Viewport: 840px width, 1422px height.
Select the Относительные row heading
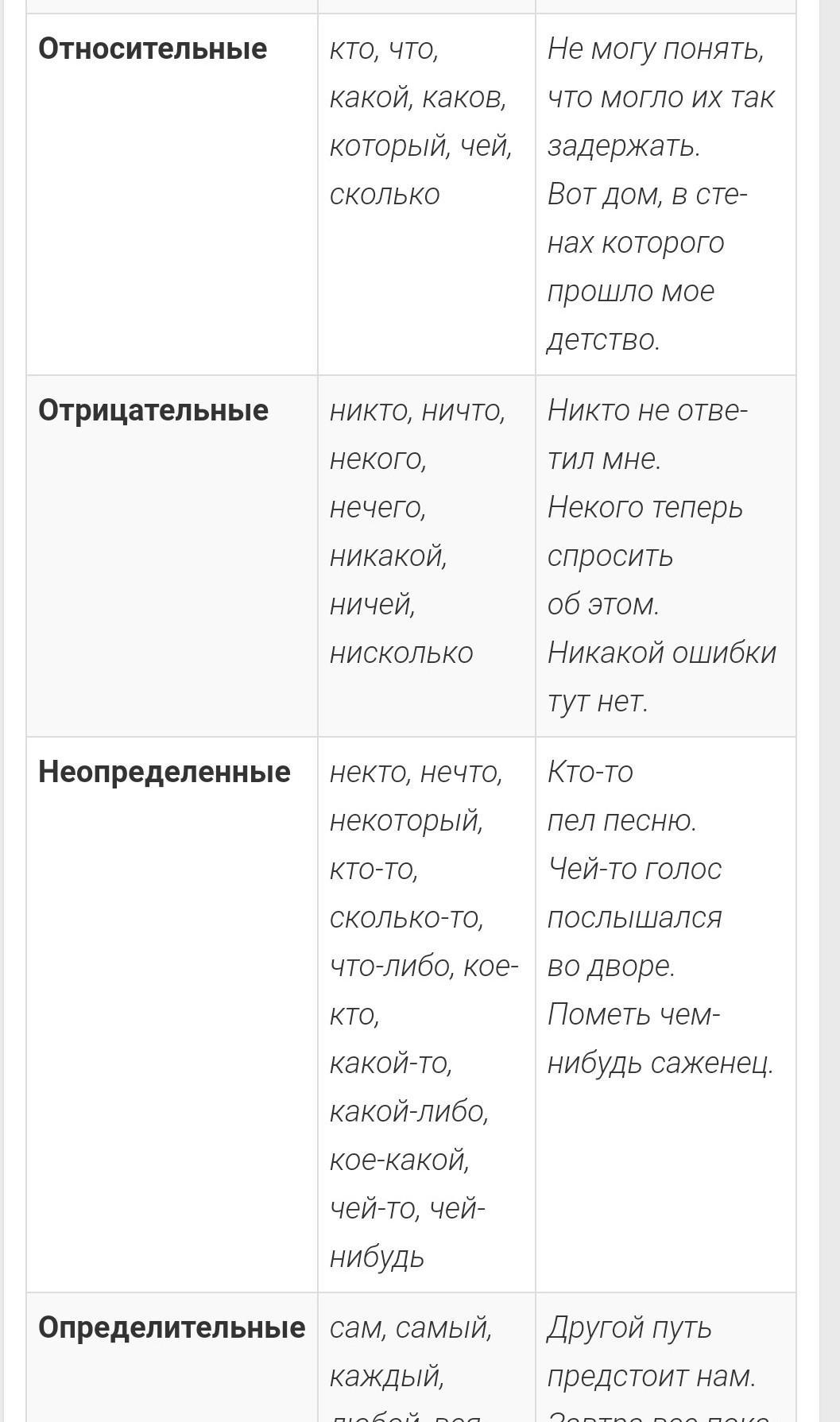[153, 49]
